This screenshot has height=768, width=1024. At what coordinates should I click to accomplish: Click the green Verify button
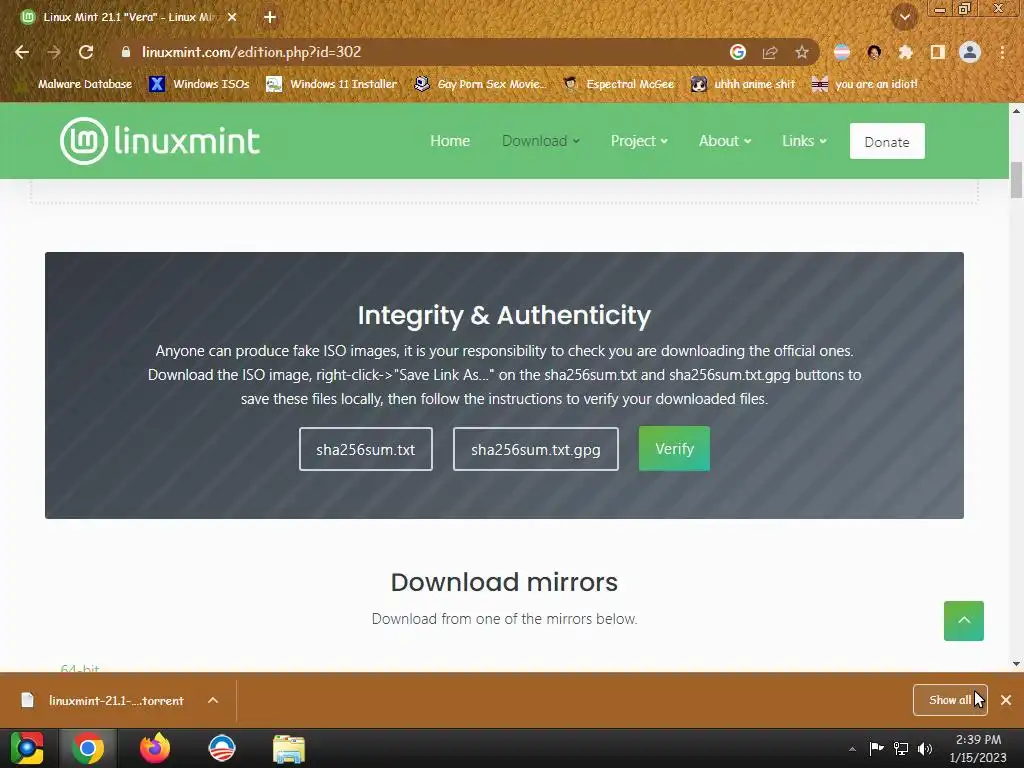tap(674, 449)
